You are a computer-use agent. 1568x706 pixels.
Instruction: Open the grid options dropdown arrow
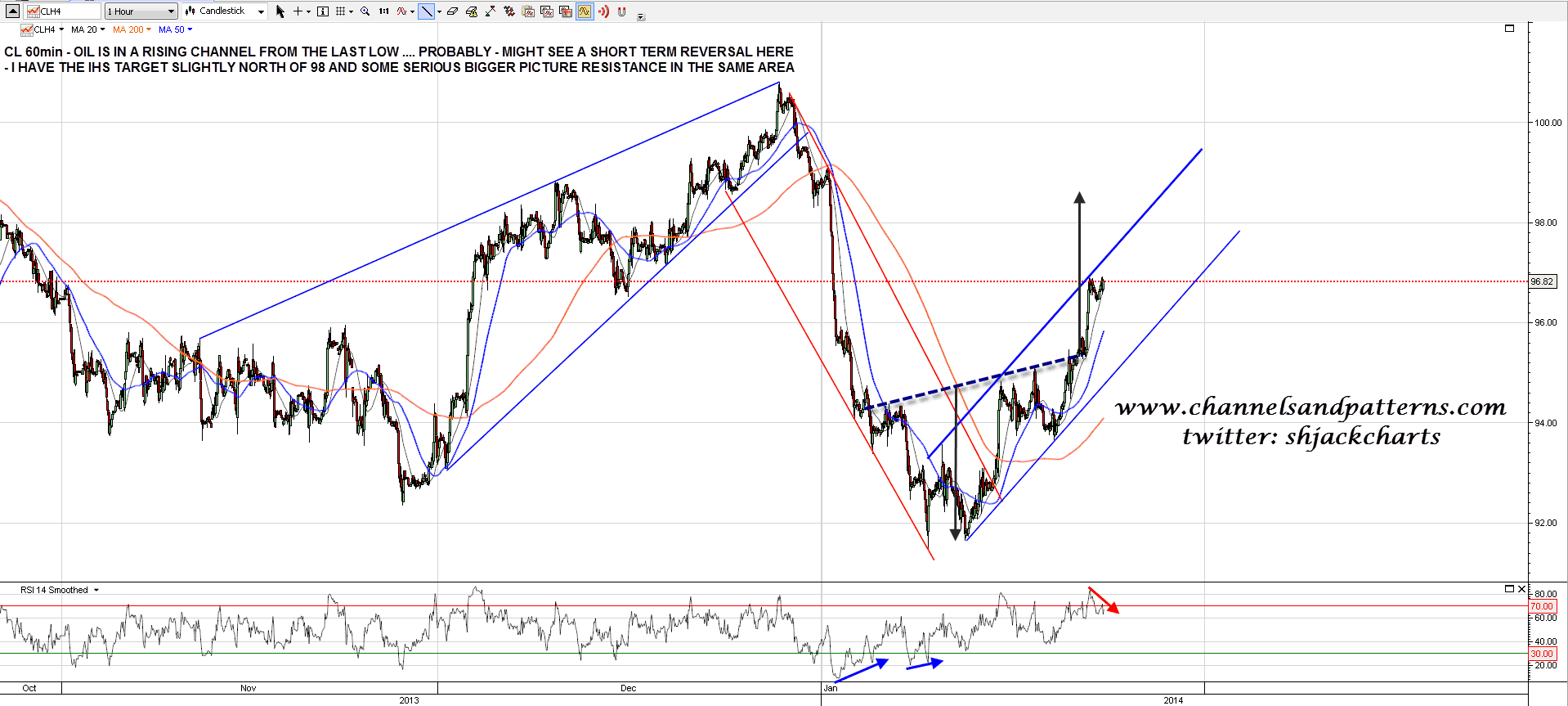(351, 11)
